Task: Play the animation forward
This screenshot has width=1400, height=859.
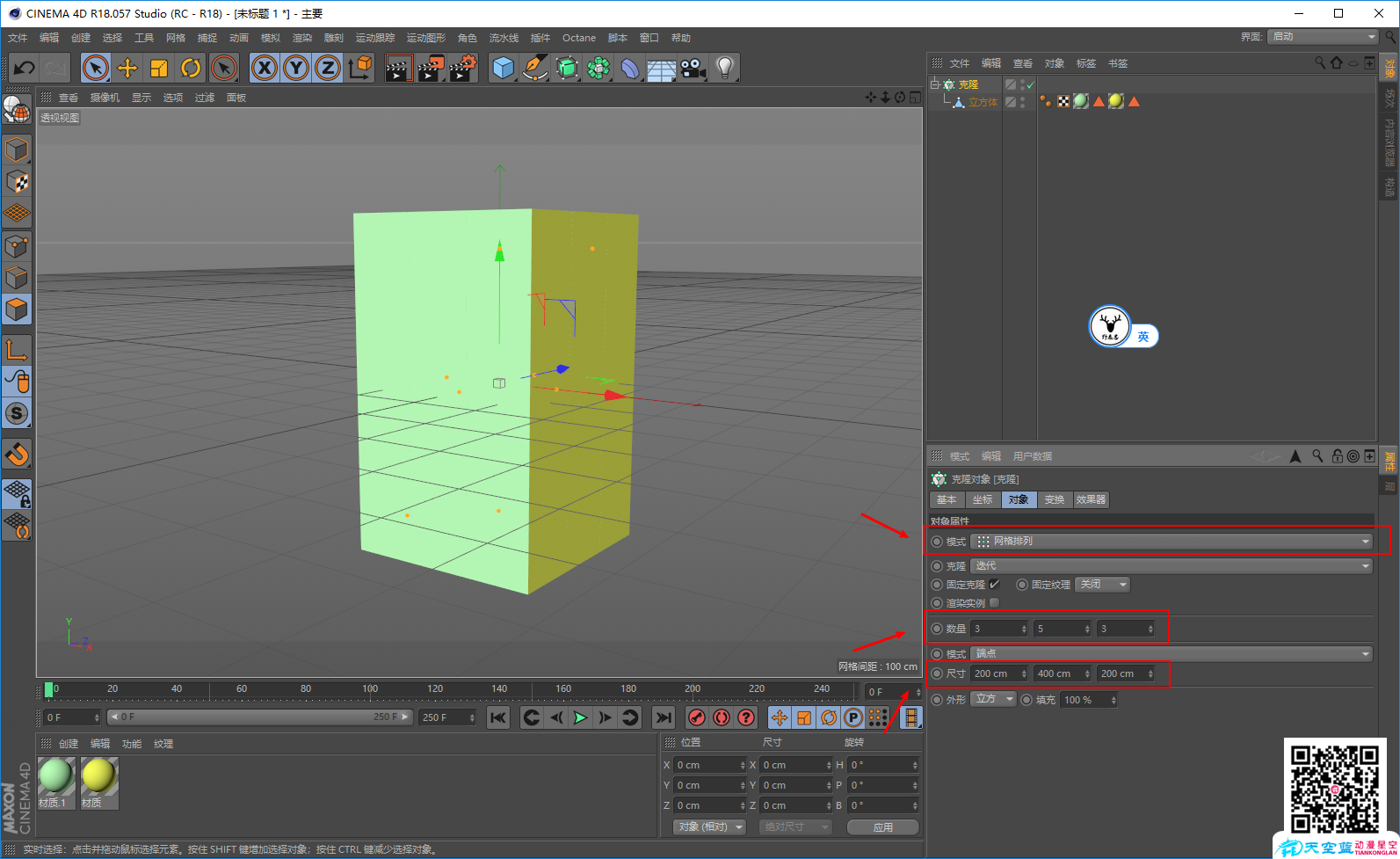Action: (580, 717)
